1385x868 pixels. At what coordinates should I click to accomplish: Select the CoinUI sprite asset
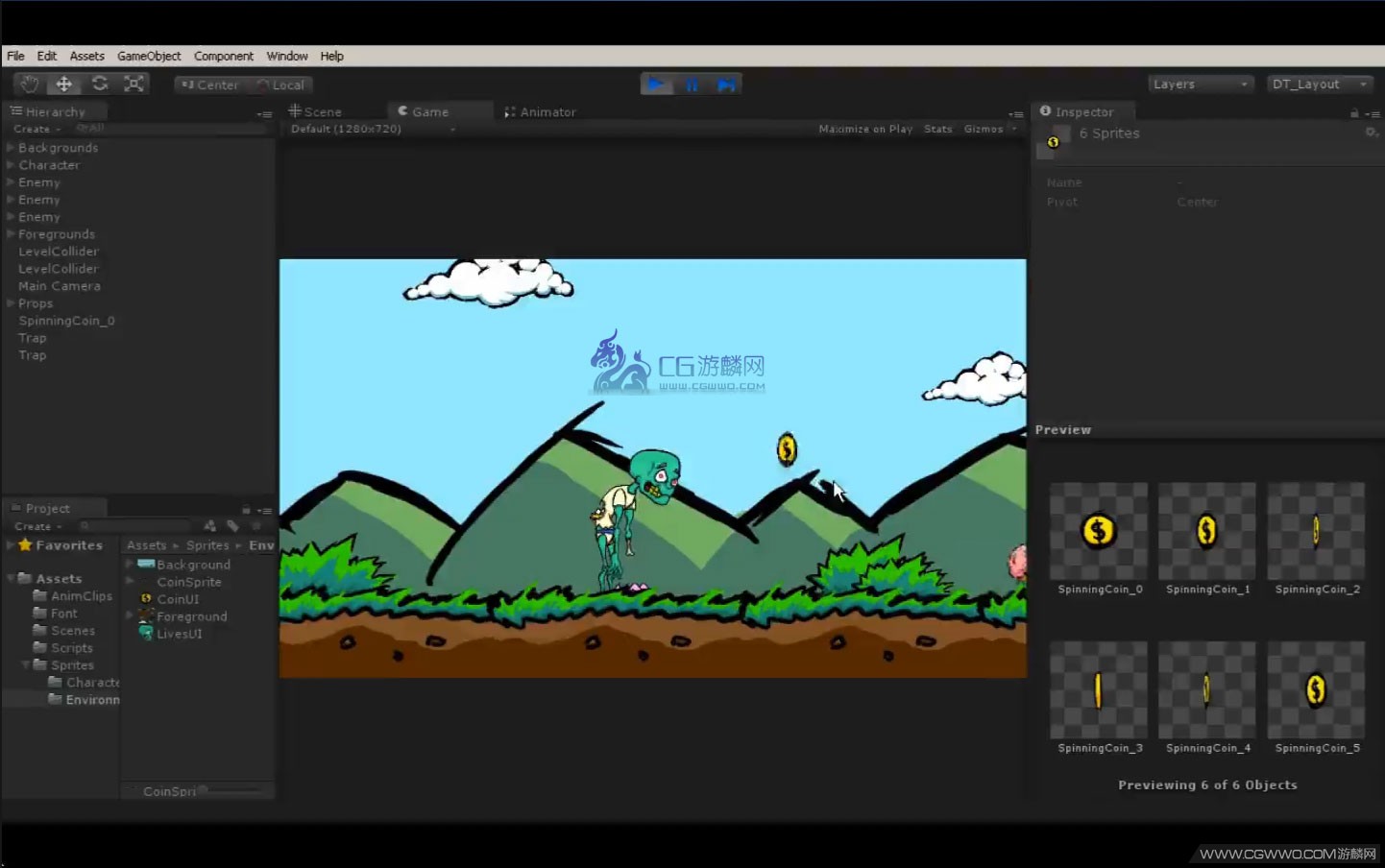pos(169,599)
